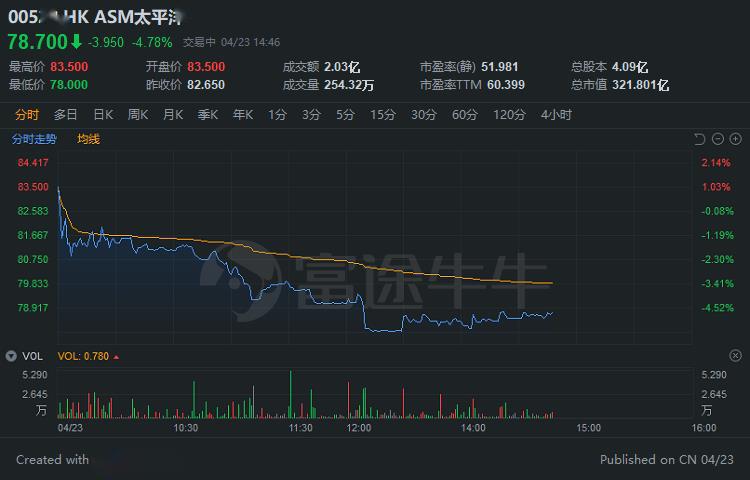Switch to the 多日 tab
Screen dimensions: 750x480
tap(66, 115)
